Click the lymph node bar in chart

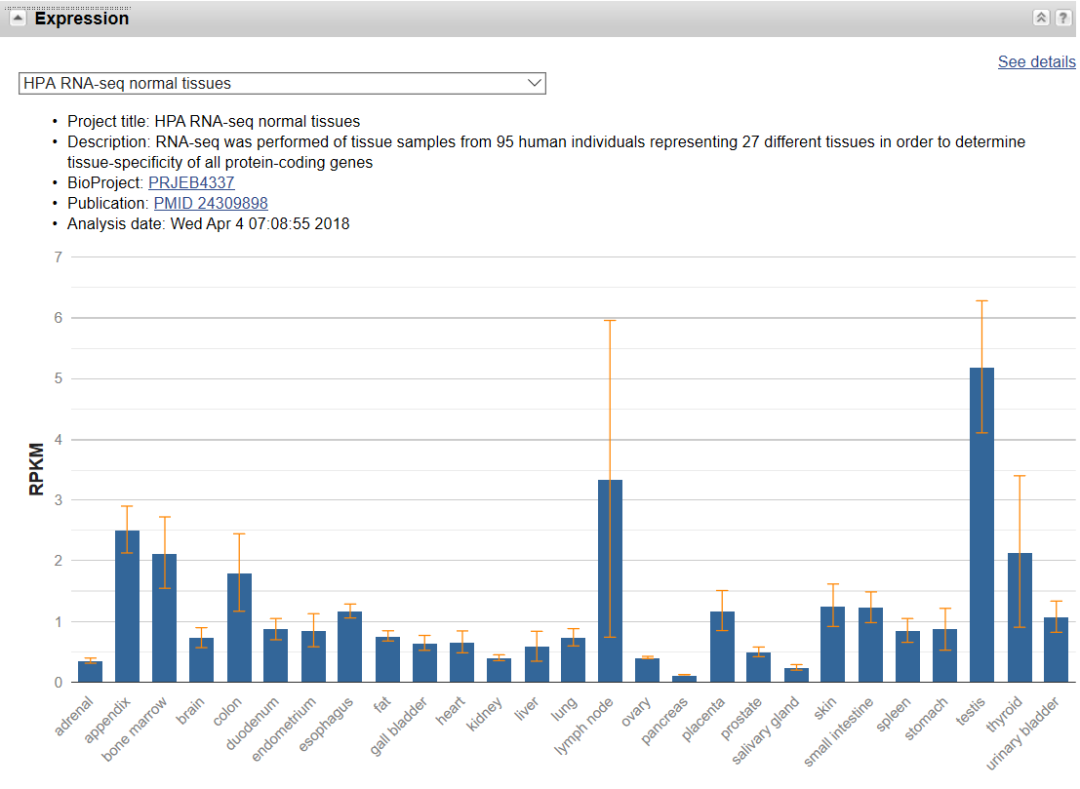click(x=610, y=581)
